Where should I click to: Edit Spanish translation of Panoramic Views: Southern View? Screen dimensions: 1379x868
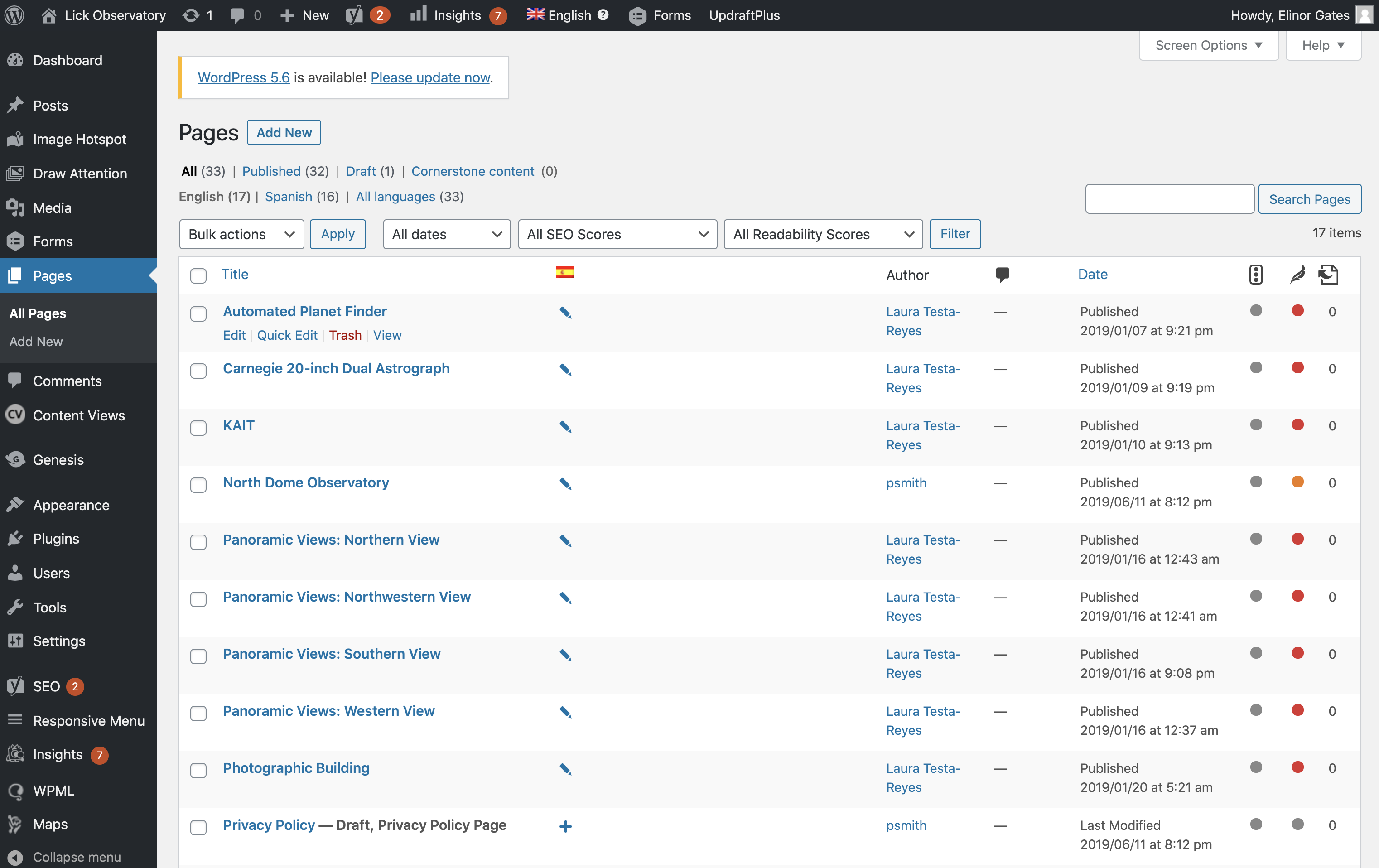[x=566, y=655]
